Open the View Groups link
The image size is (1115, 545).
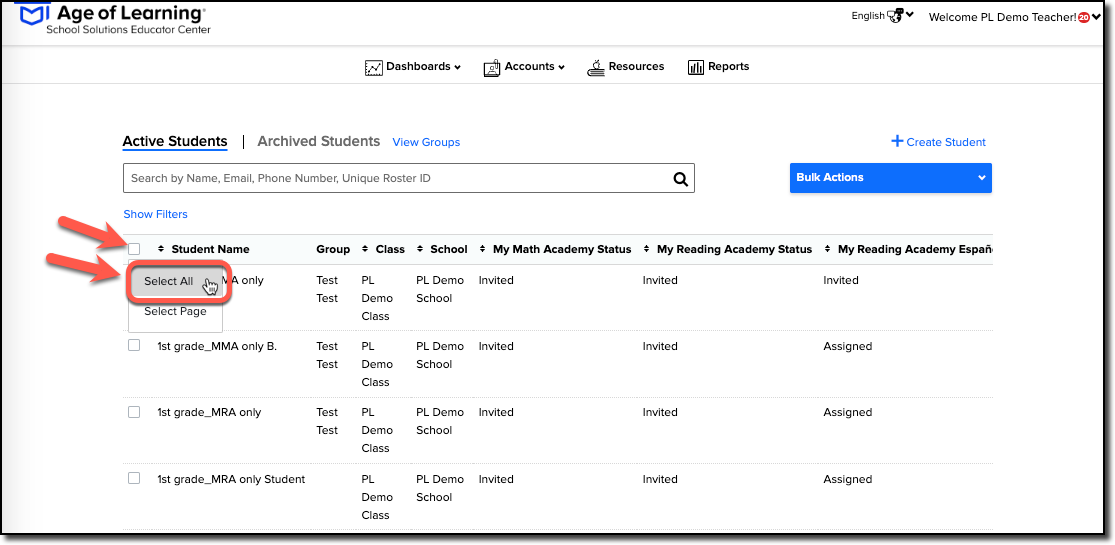426,142
